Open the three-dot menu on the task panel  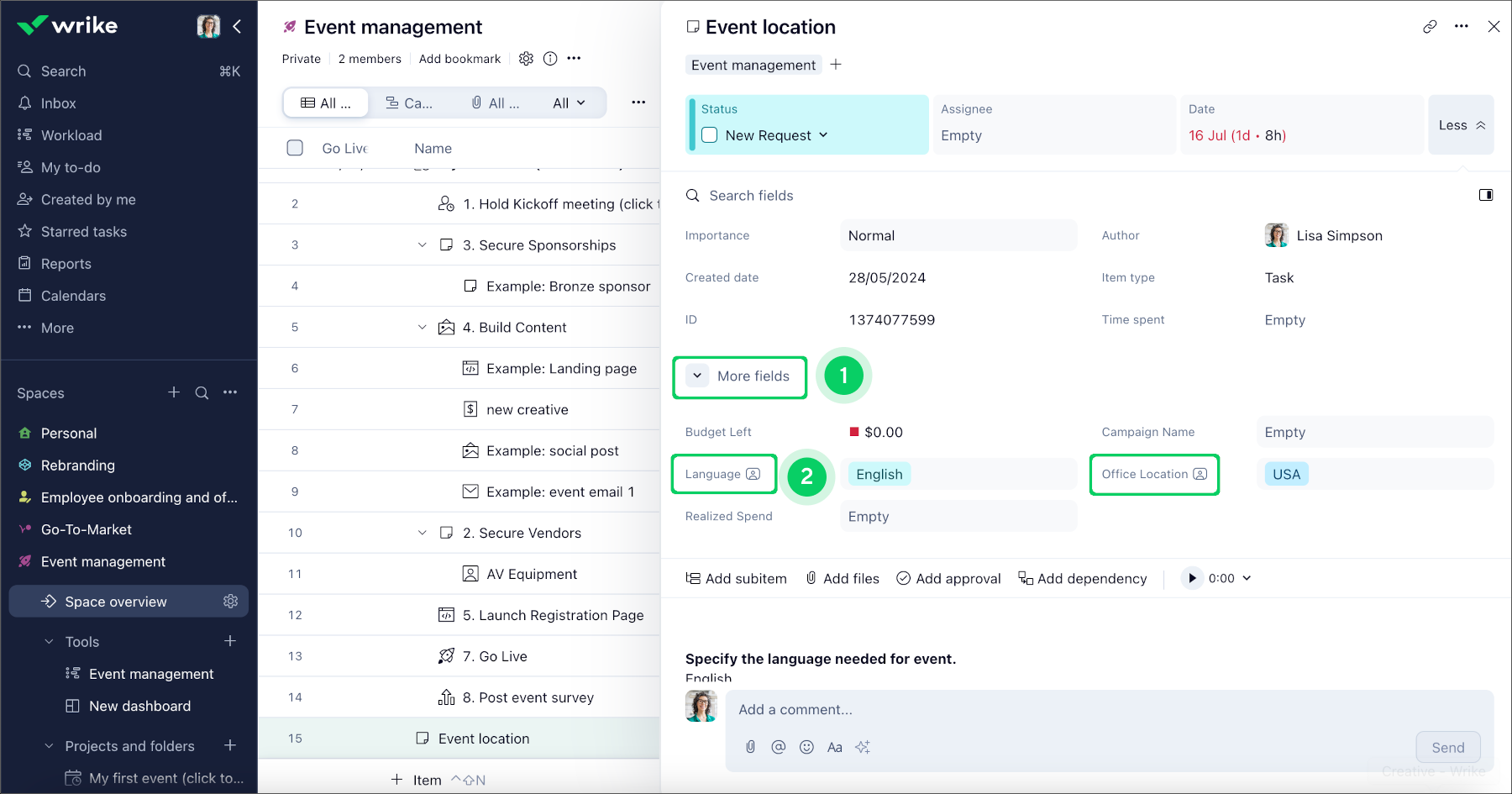tap(1461, 26)
